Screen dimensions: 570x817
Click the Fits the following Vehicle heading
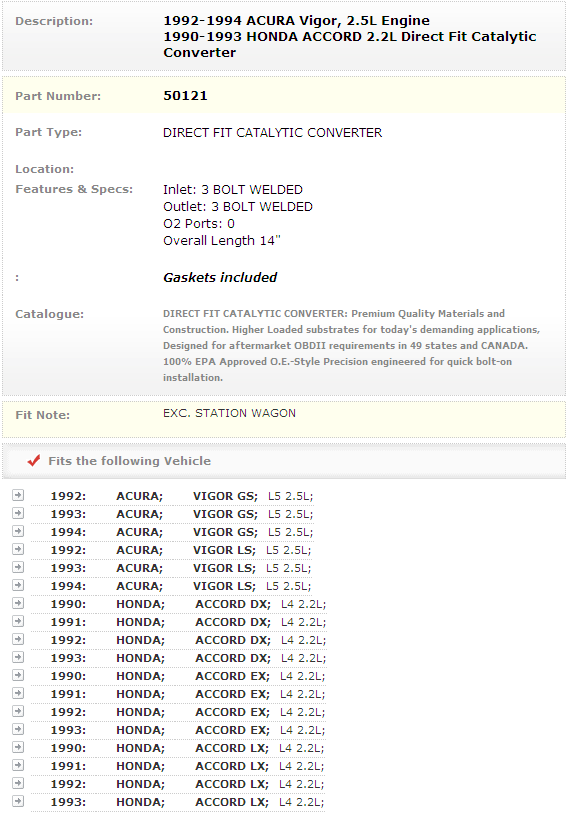tap(130, 461)
